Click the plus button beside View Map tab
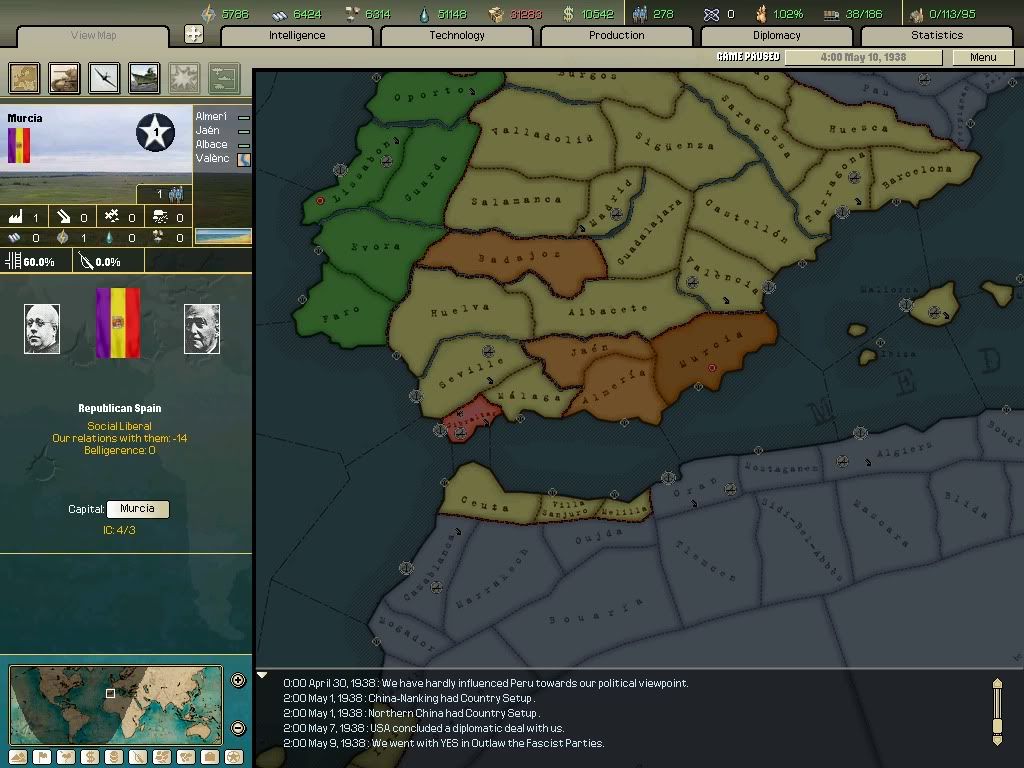The height and width of the screenshot is (768, 1024). point(193,34)
